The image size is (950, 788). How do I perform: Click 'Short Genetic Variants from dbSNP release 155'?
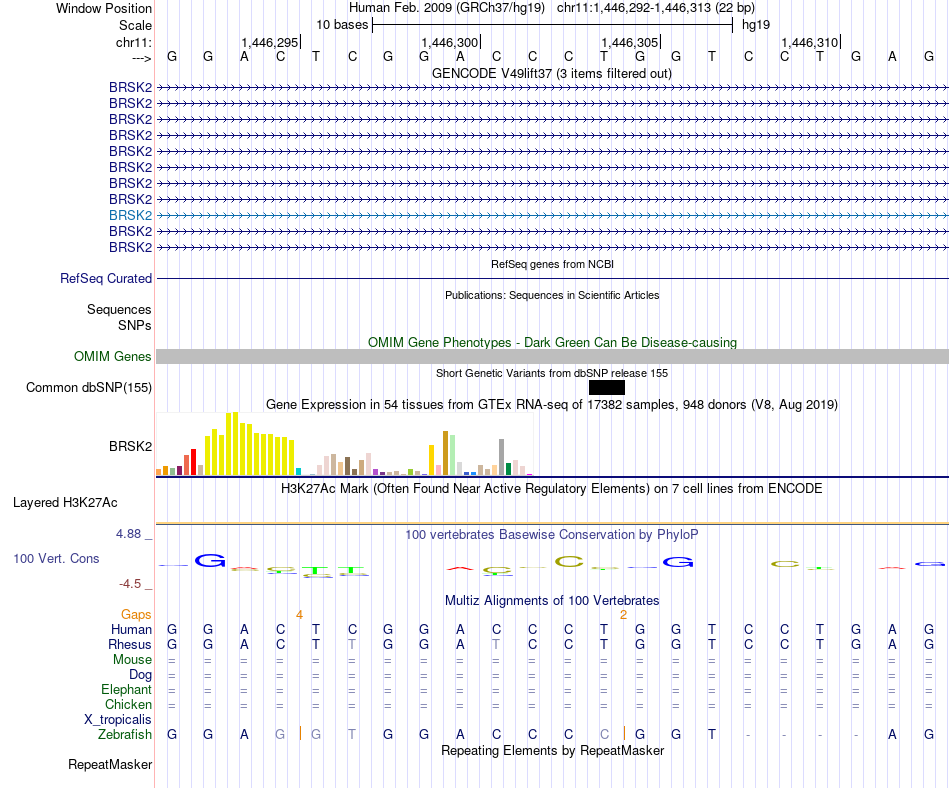tap(552, 373)
